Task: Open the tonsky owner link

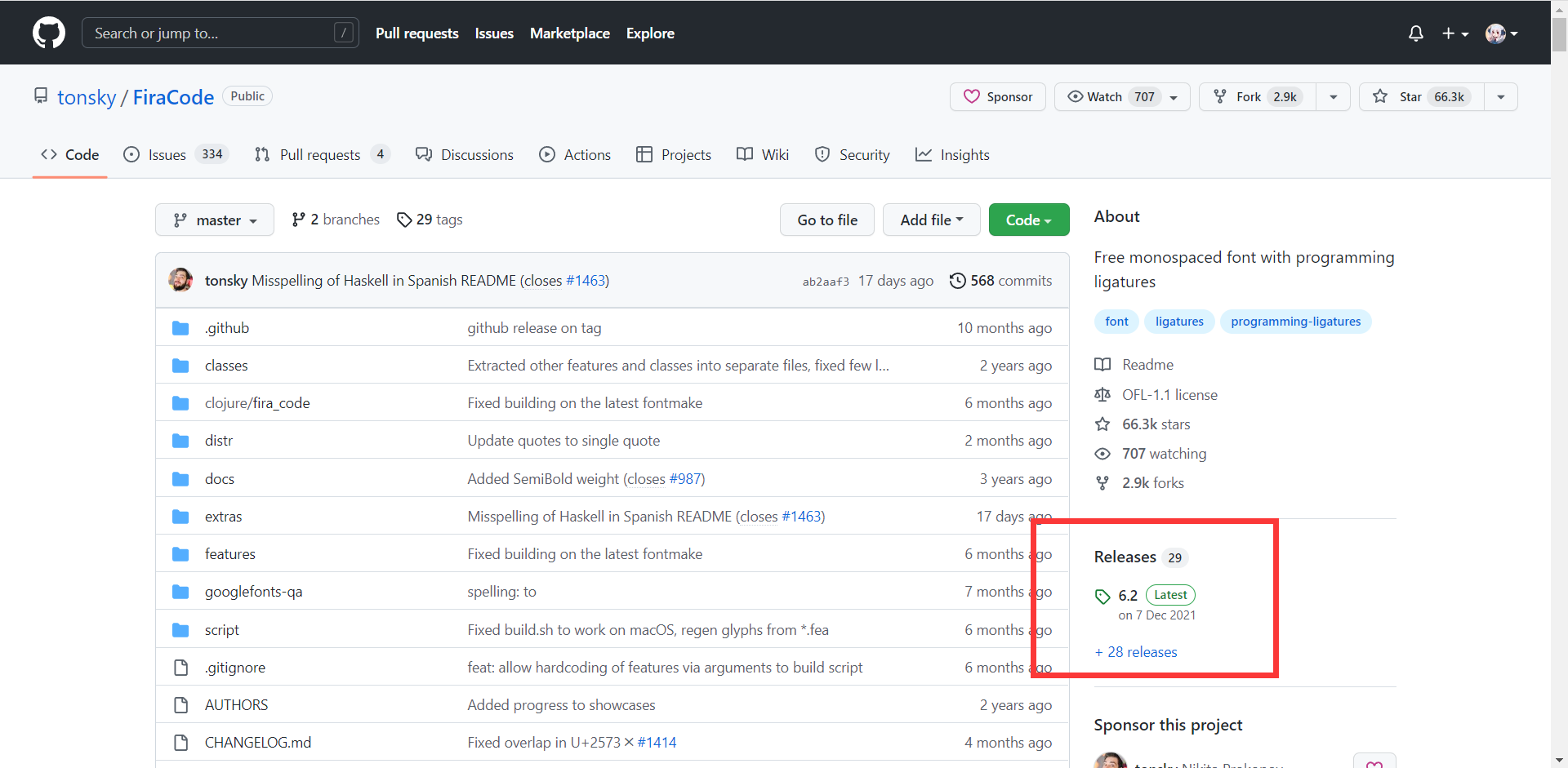Action: click(x=87, y=97)
